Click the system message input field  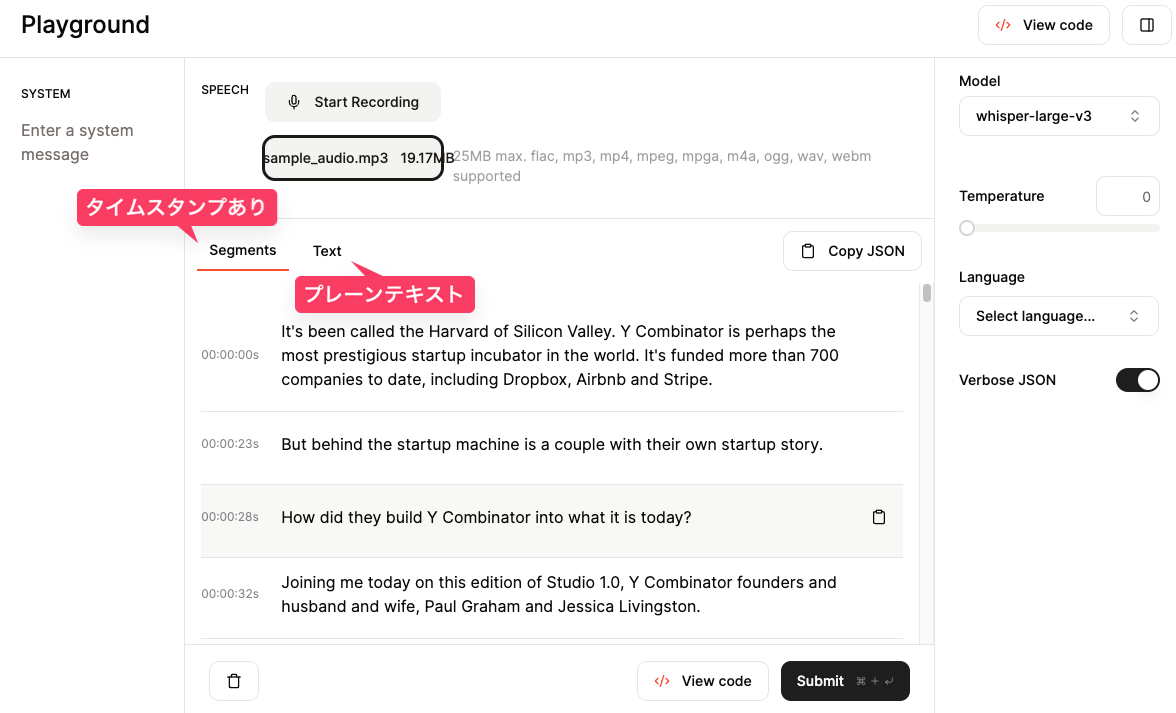coord(92,142)
